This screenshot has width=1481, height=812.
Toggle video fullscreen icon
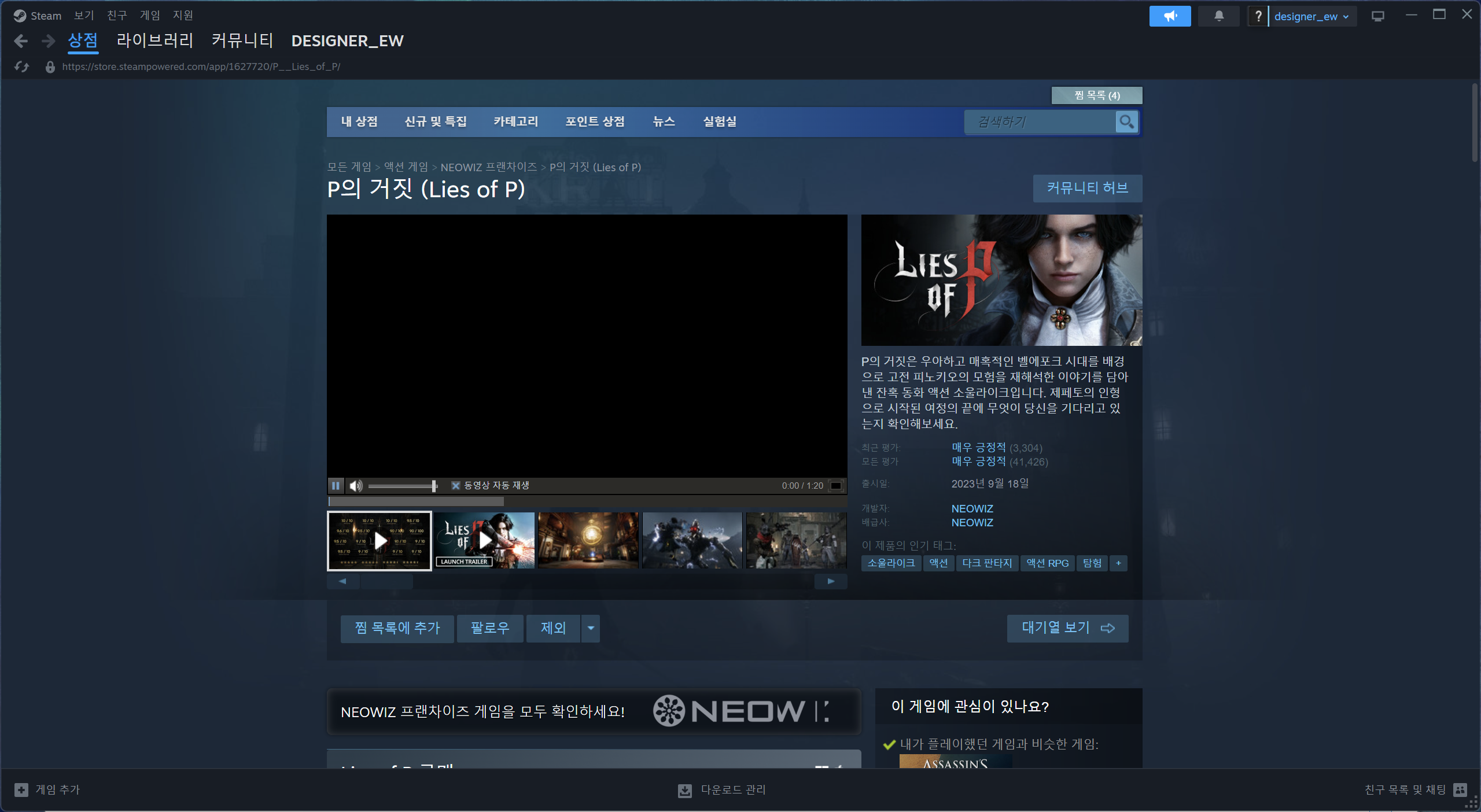click(x=836, y=486)
